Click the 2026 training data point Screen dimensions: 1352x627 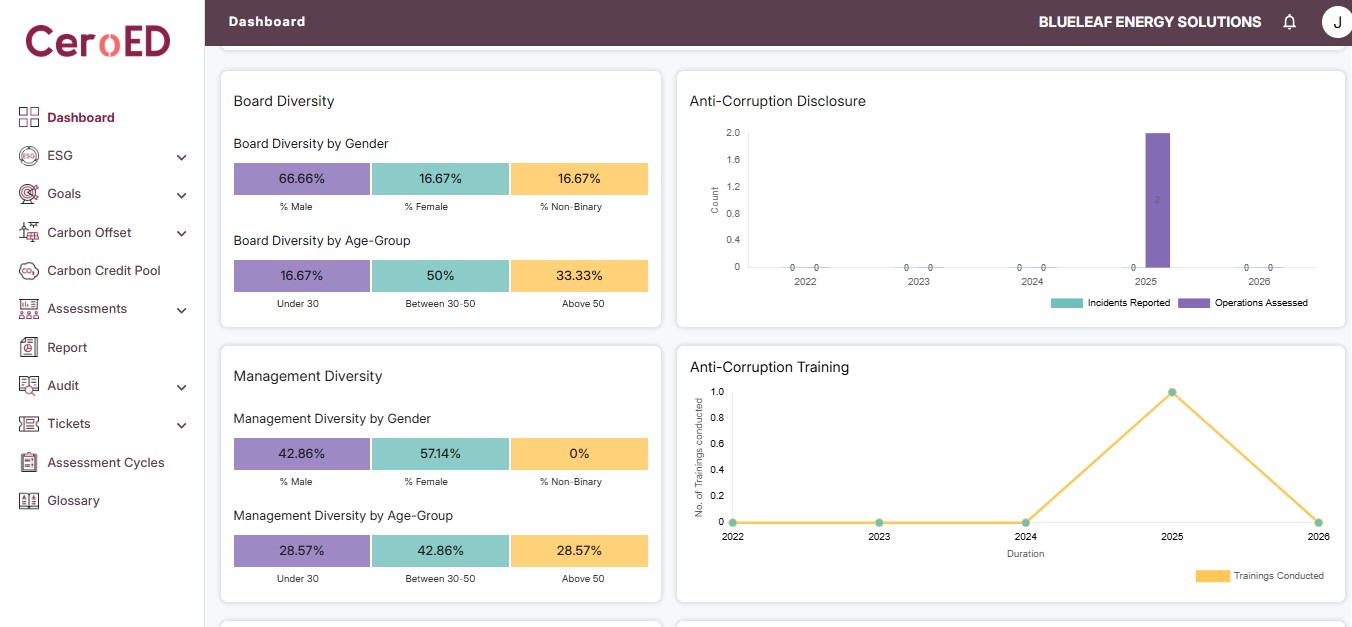click(1318, 522)
